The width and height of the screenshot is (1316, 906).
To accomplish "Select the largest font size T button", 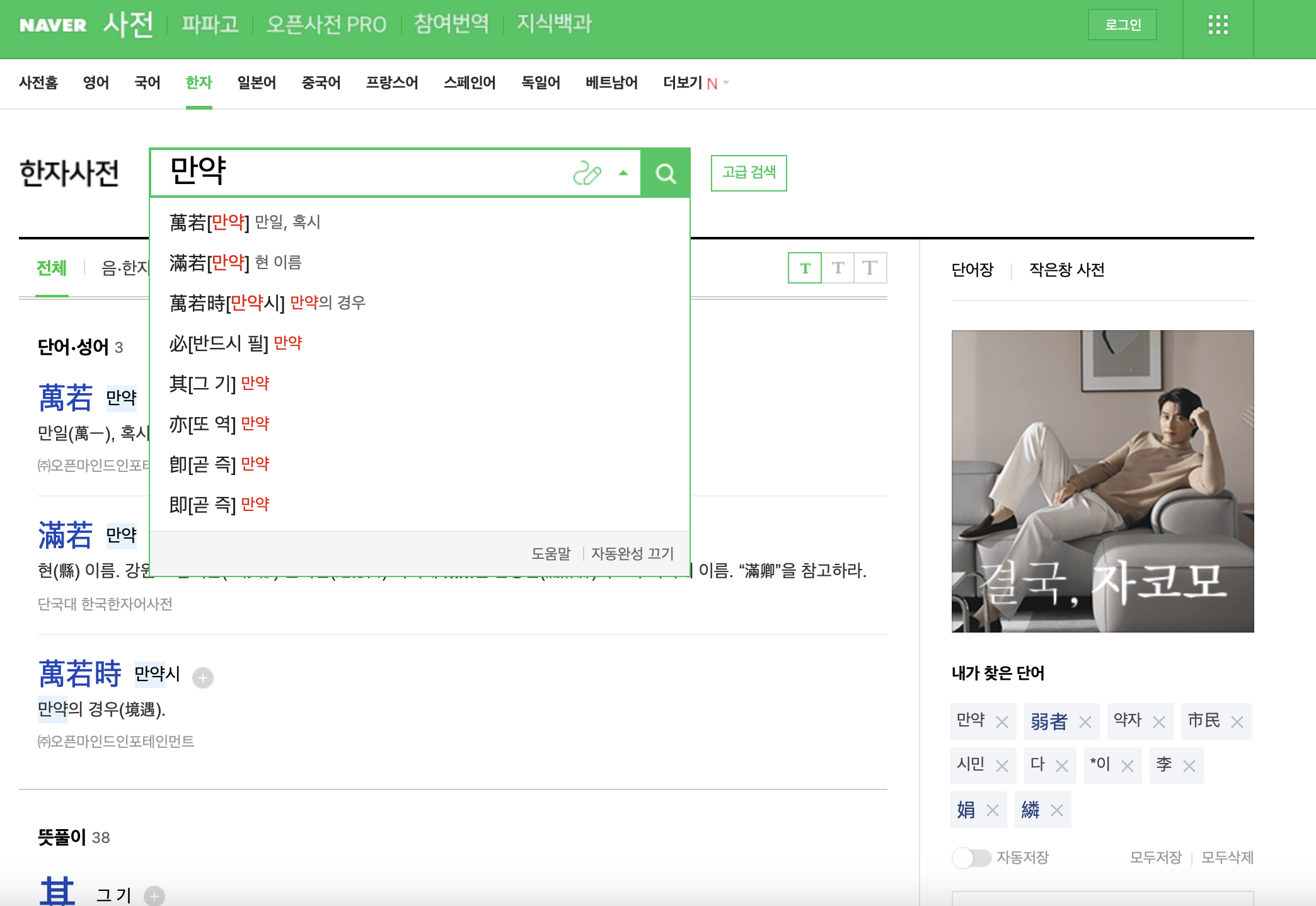I will point(870,268).
